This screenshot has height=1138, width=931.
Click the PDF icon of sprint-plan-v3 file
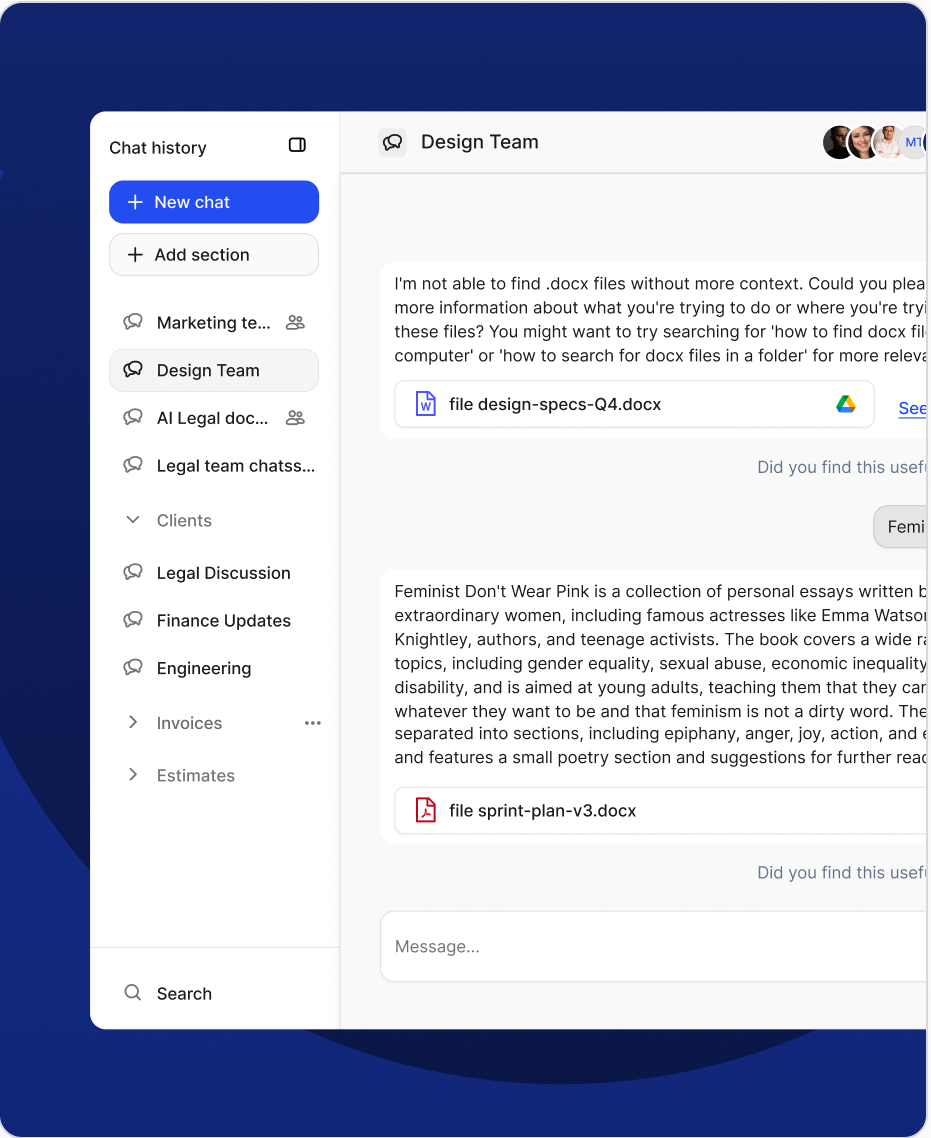click(x=426, y=810)
